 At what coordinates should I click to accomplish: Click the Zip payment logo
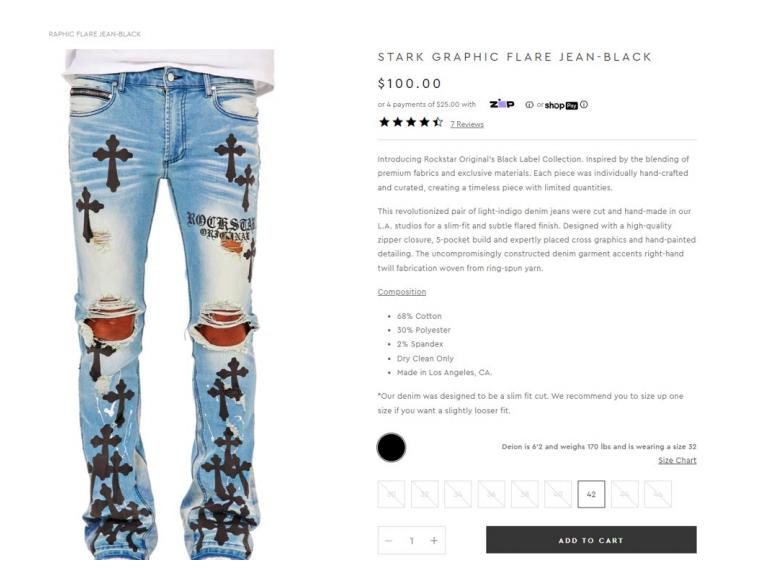[x=502, y=104]
